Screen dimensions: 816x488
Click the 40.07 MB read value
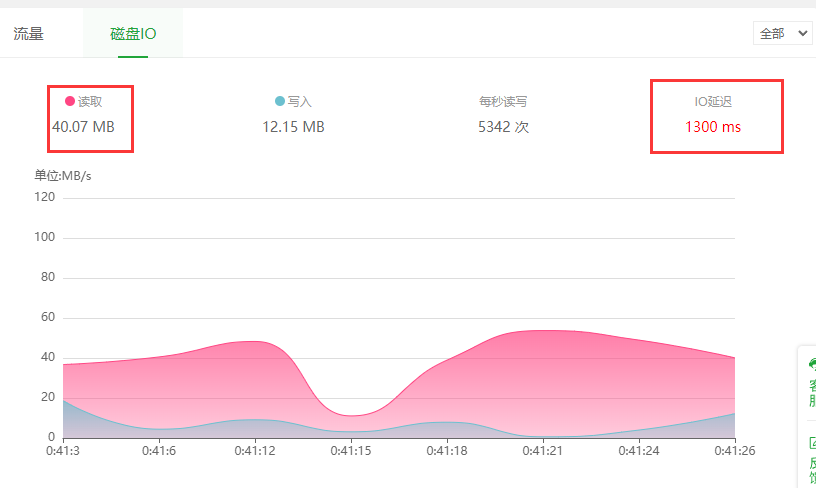(x=83, y=127)
